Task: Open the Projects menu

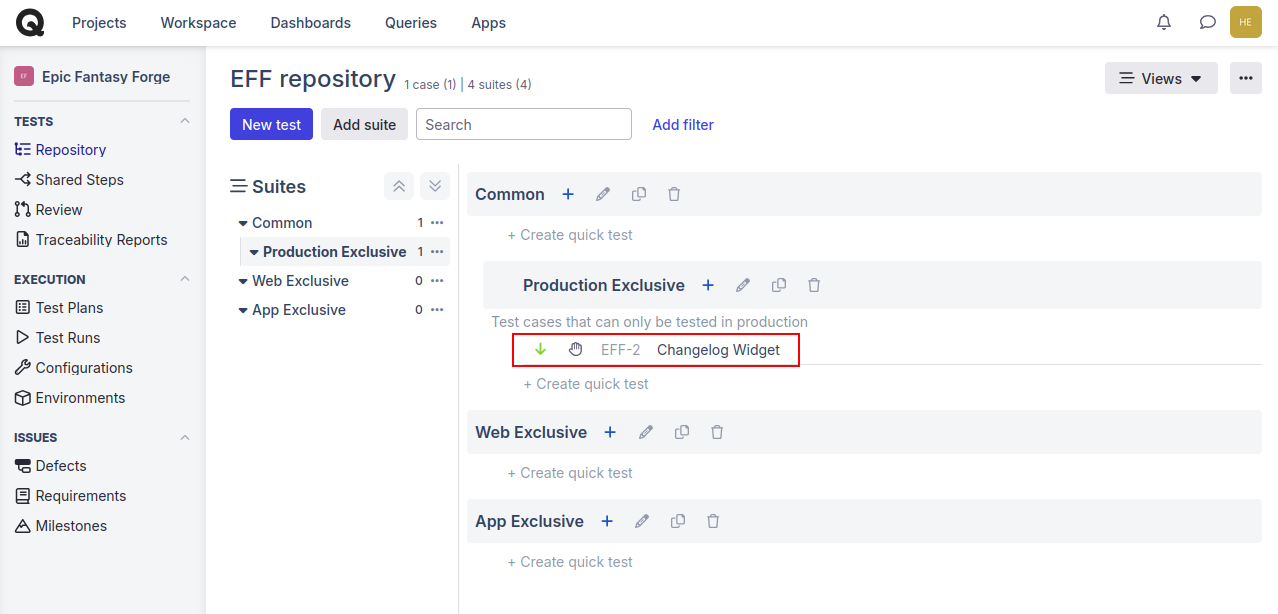Action: (x=99, y=22)
